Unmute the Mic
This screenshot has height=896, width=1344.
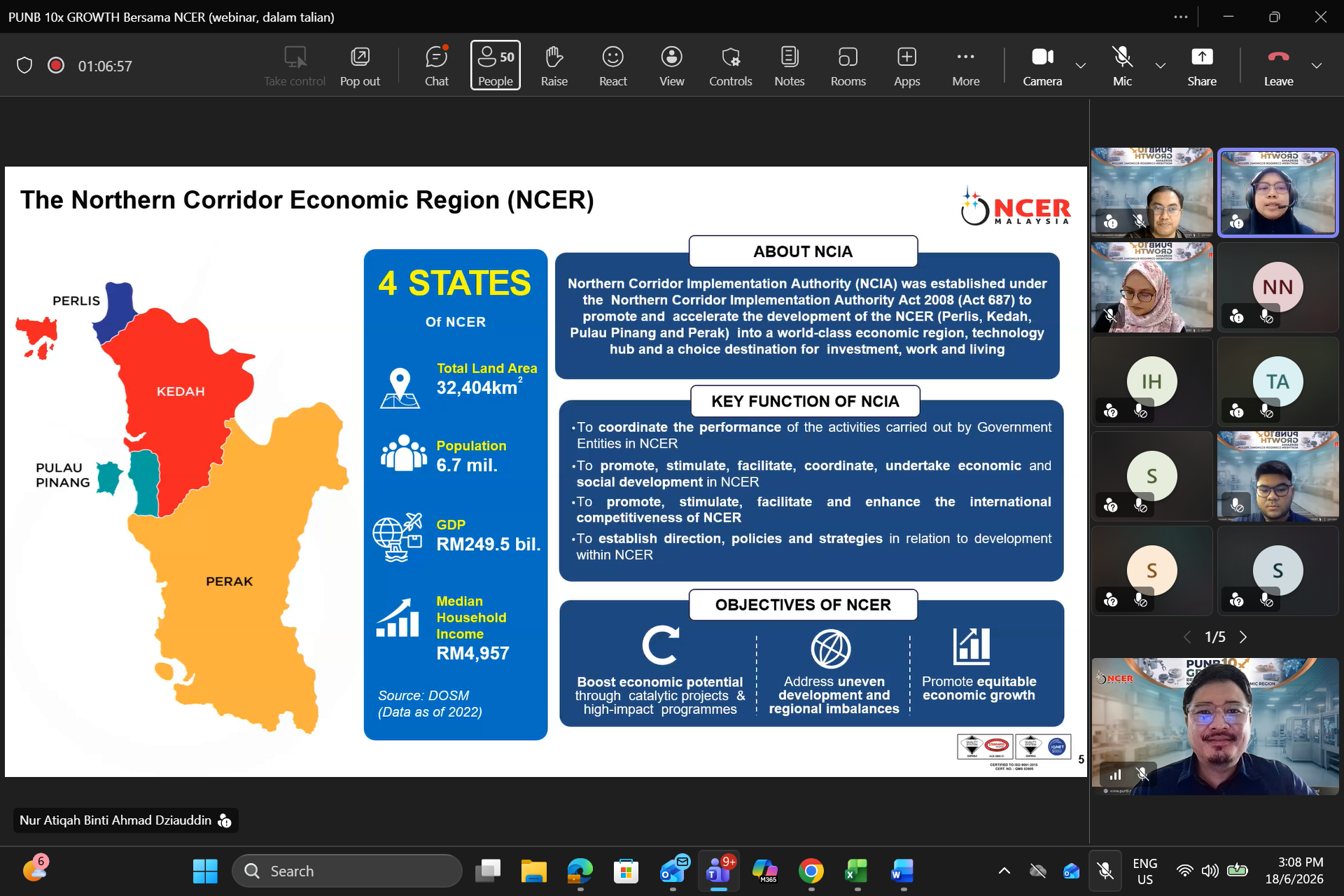(x=1122, y=66)
